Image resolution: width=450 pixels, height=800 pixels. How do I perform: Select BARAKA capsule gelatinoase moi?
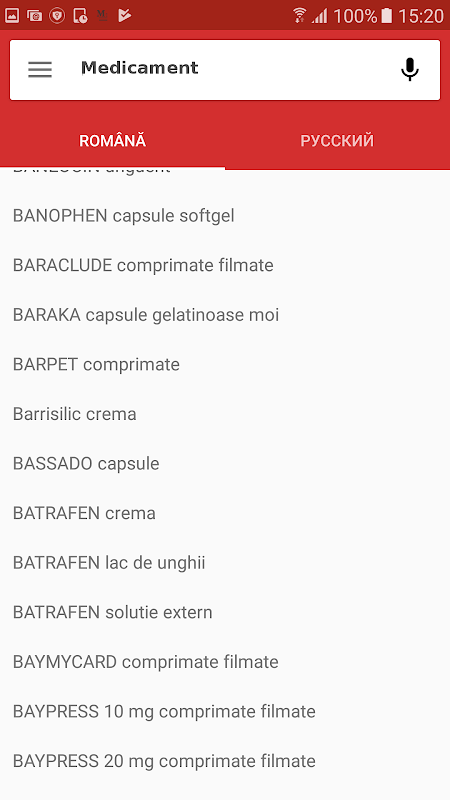click(x=225, y=315)
